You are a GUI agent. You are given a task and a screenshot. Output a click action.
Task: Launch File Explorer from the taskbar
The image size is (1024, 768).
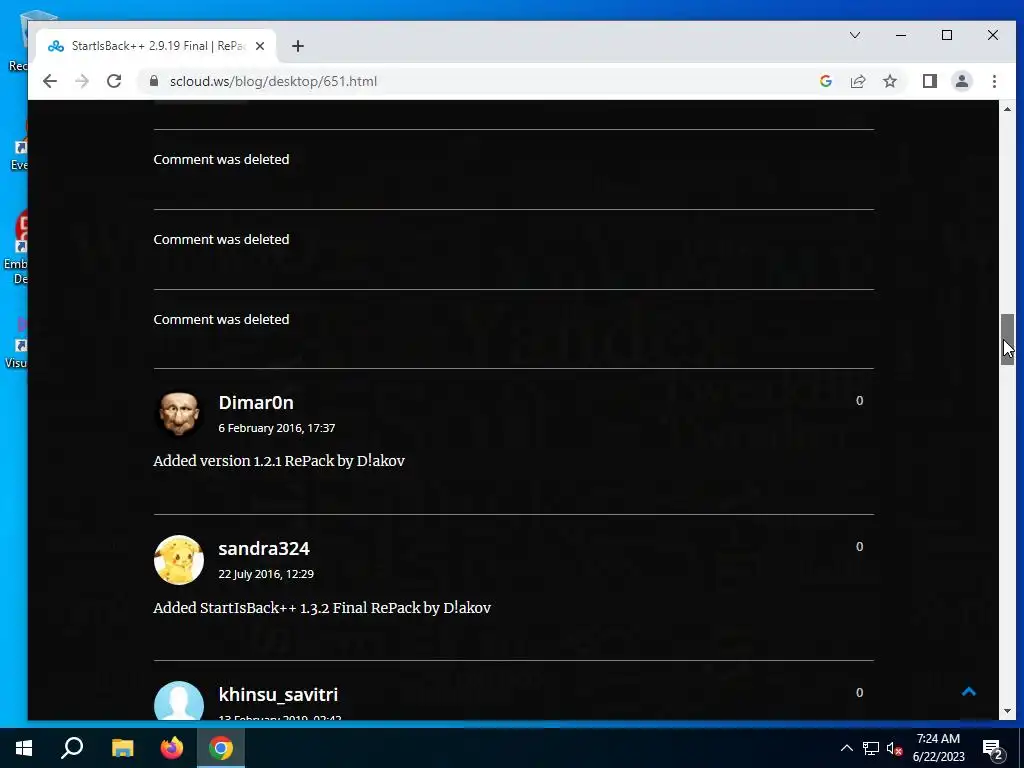click(122, 748)
